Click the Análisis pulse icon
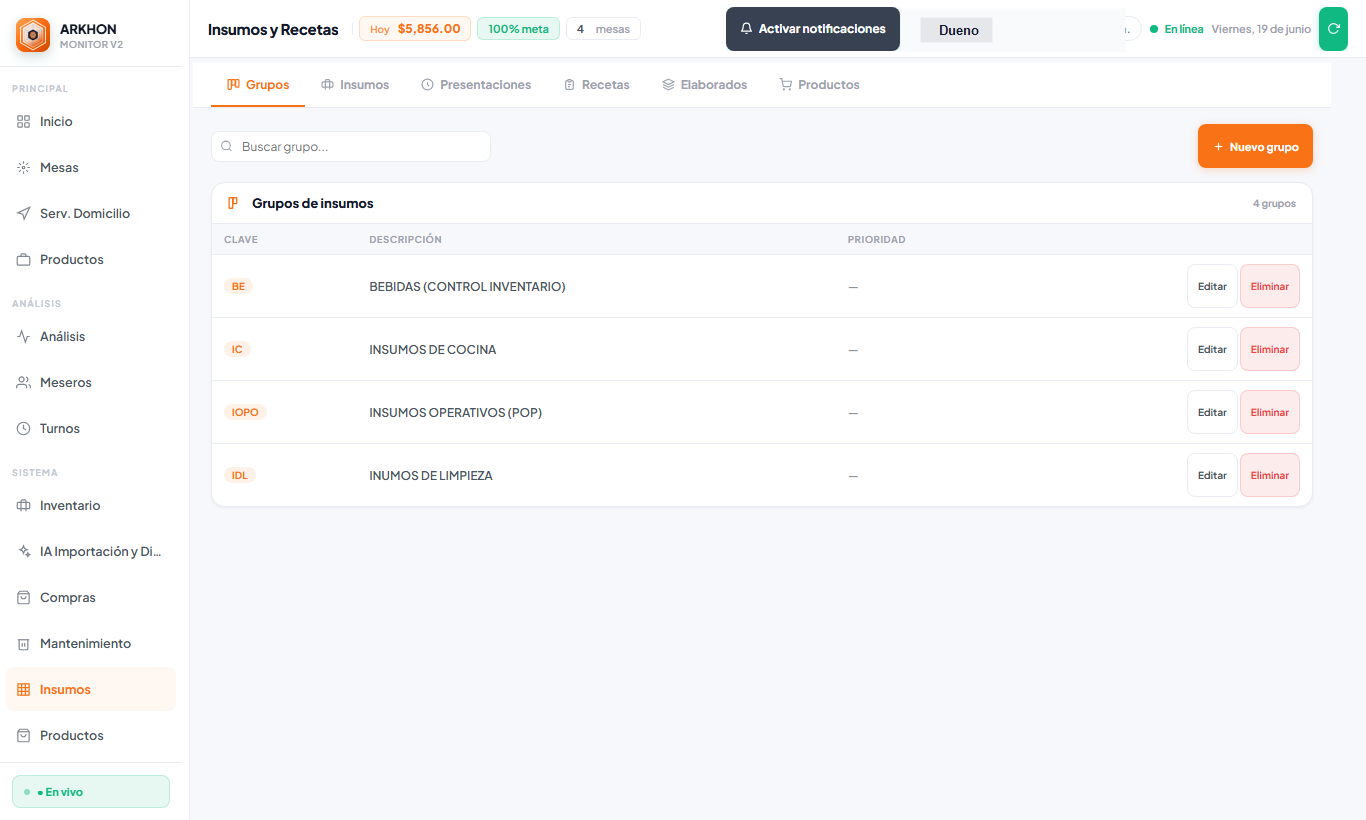Screen dimensions: 1366x820 pyautogui.click(x=24, y=336)
